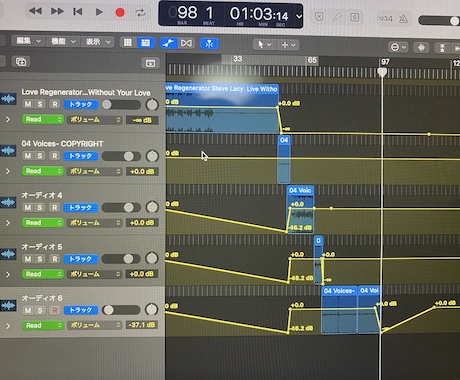The width and height of the screenshot is (460, 380).
Task: Click トラック button on 04 Voices track
Action: click(x=81, y=156)
